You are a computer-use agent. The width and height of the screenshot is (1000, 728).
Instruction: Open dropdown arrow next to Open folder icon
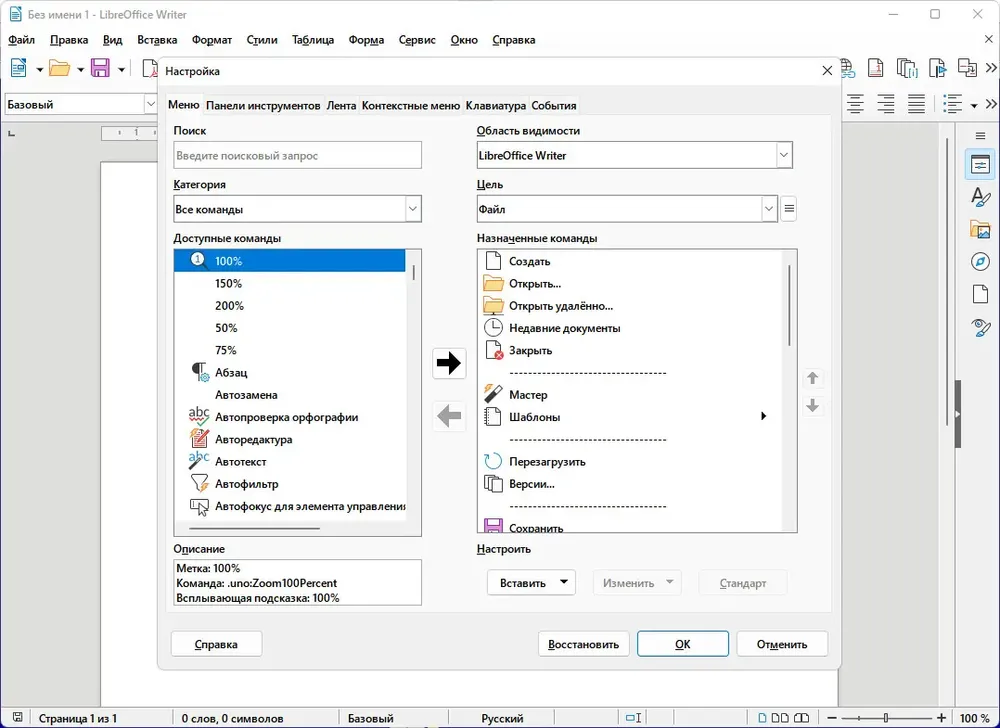click(80, 69)
